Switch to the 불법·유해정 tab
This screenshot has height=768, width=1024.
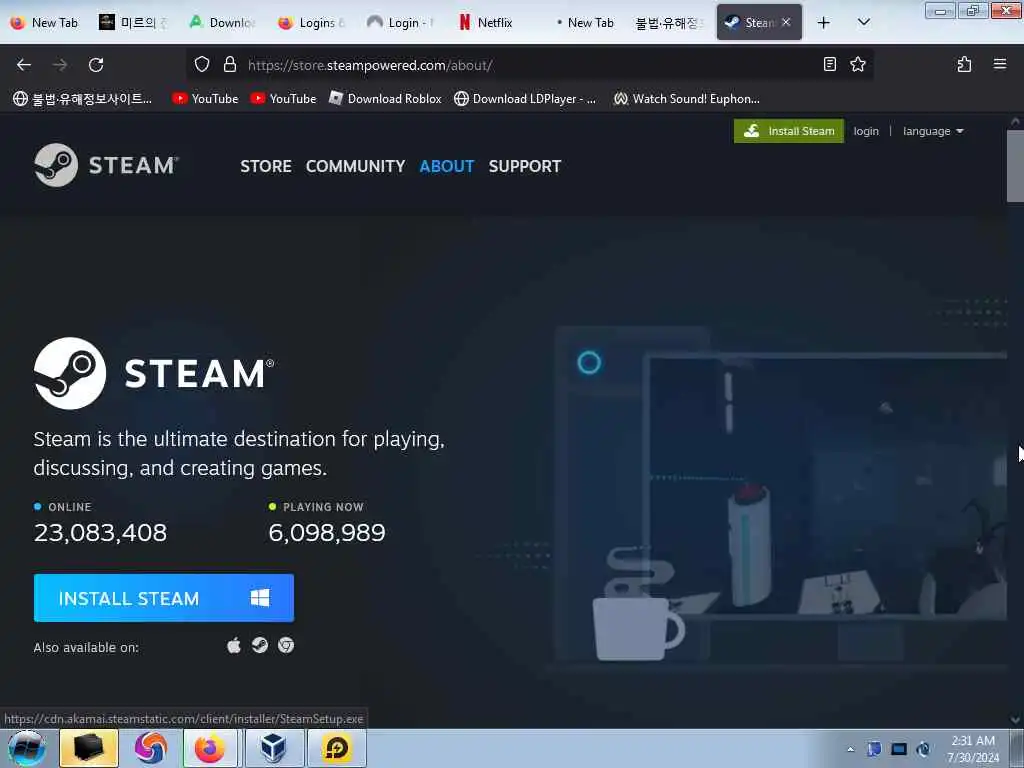[669, 23]
